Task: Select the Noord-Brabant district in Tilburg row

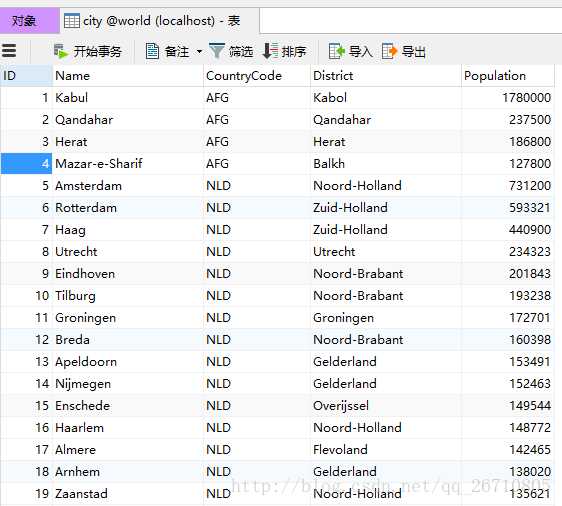Action: point(386,296)
